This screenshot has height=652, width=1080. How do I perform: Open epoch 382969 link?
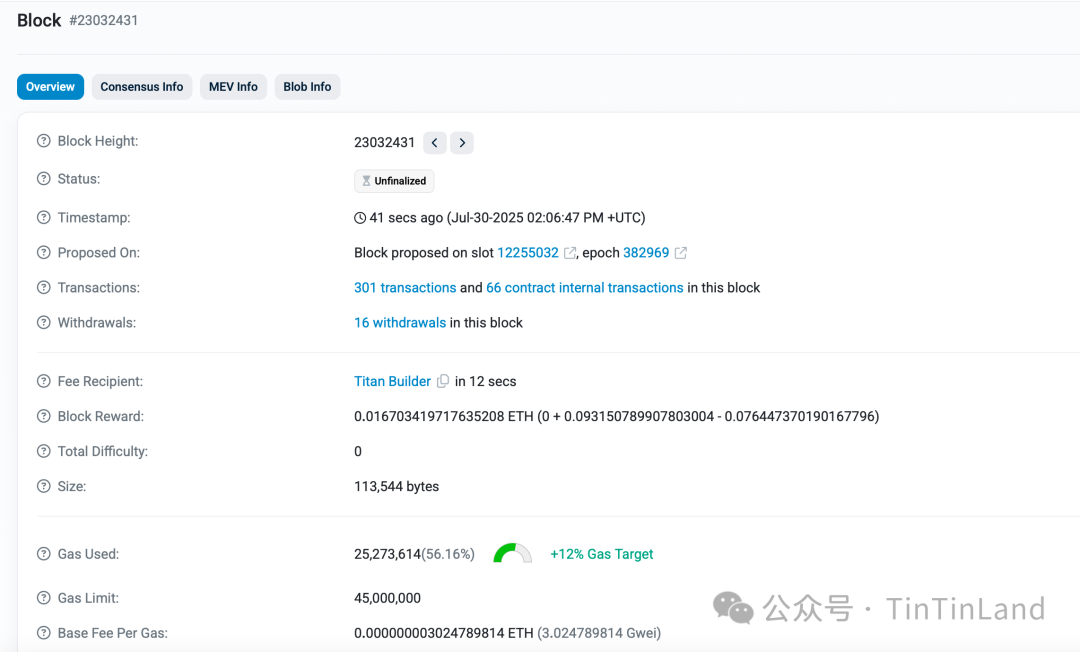646,253
